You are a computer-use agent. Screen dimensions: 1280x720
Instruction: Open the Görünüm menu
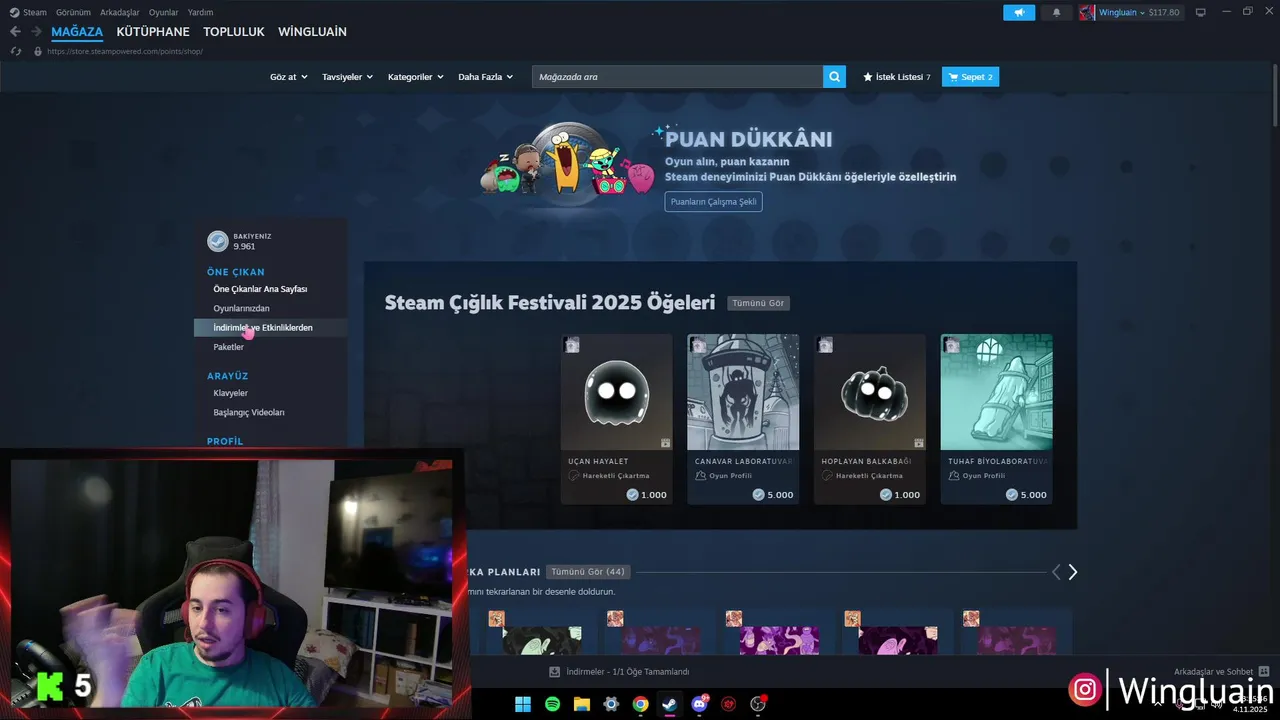(x=73, y=12)
